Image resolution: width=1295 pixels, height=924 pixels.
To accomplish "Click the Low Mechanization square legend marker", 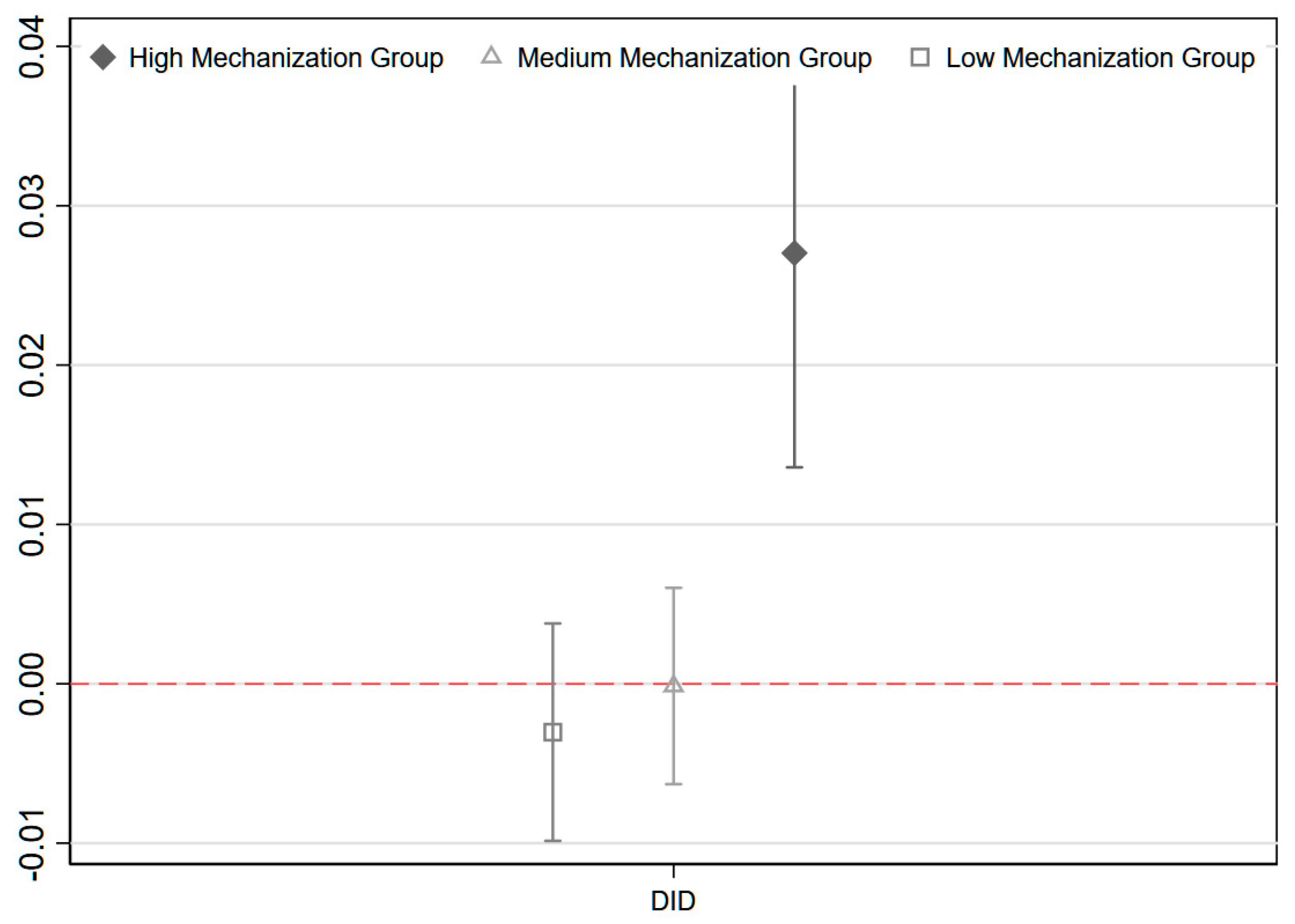I will pos(920,58).
